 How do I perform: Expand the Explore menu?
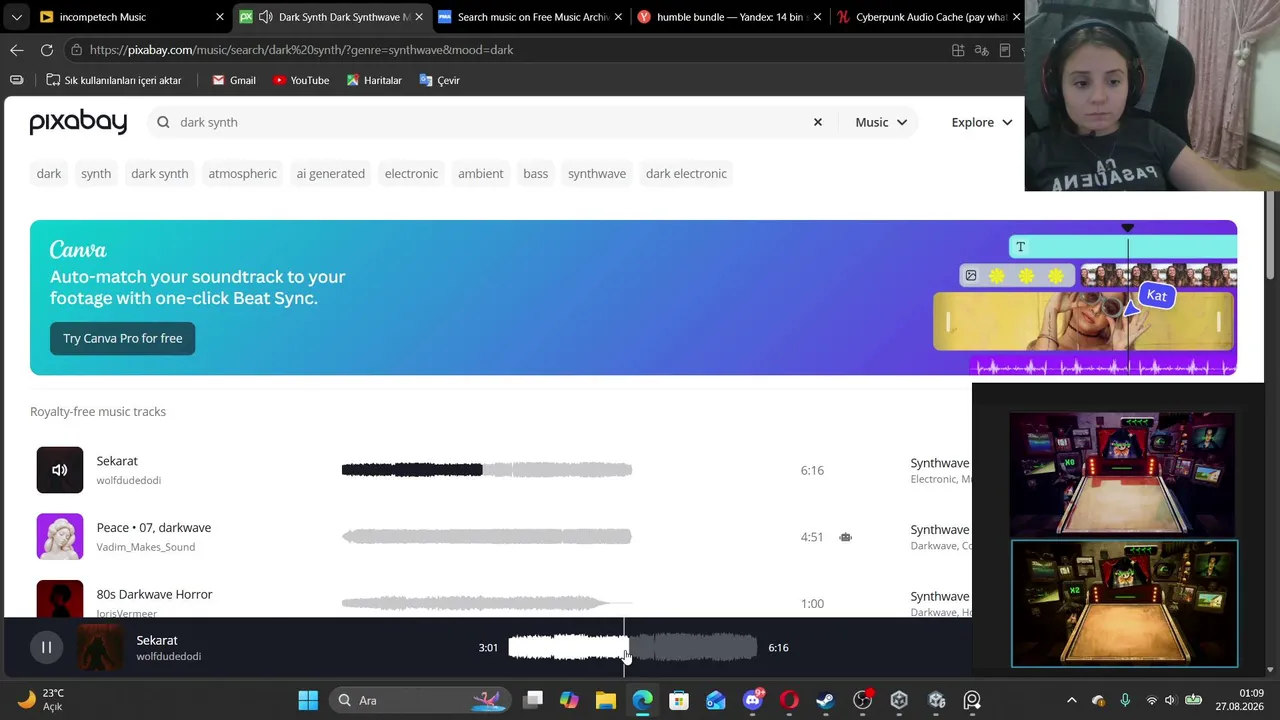[982, 122]
